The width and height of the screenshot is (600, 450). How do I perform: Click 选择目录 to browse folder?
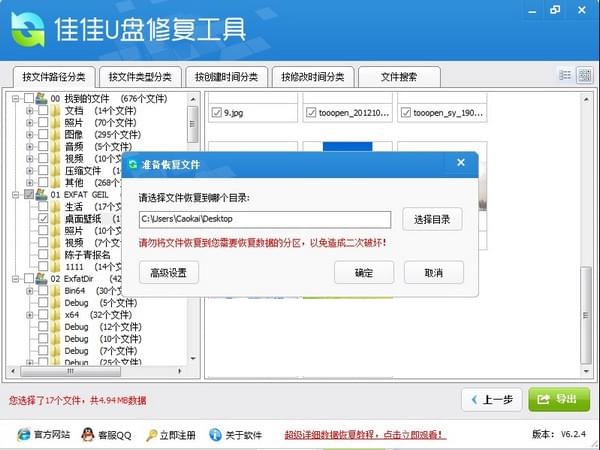(x=432, y=219)
